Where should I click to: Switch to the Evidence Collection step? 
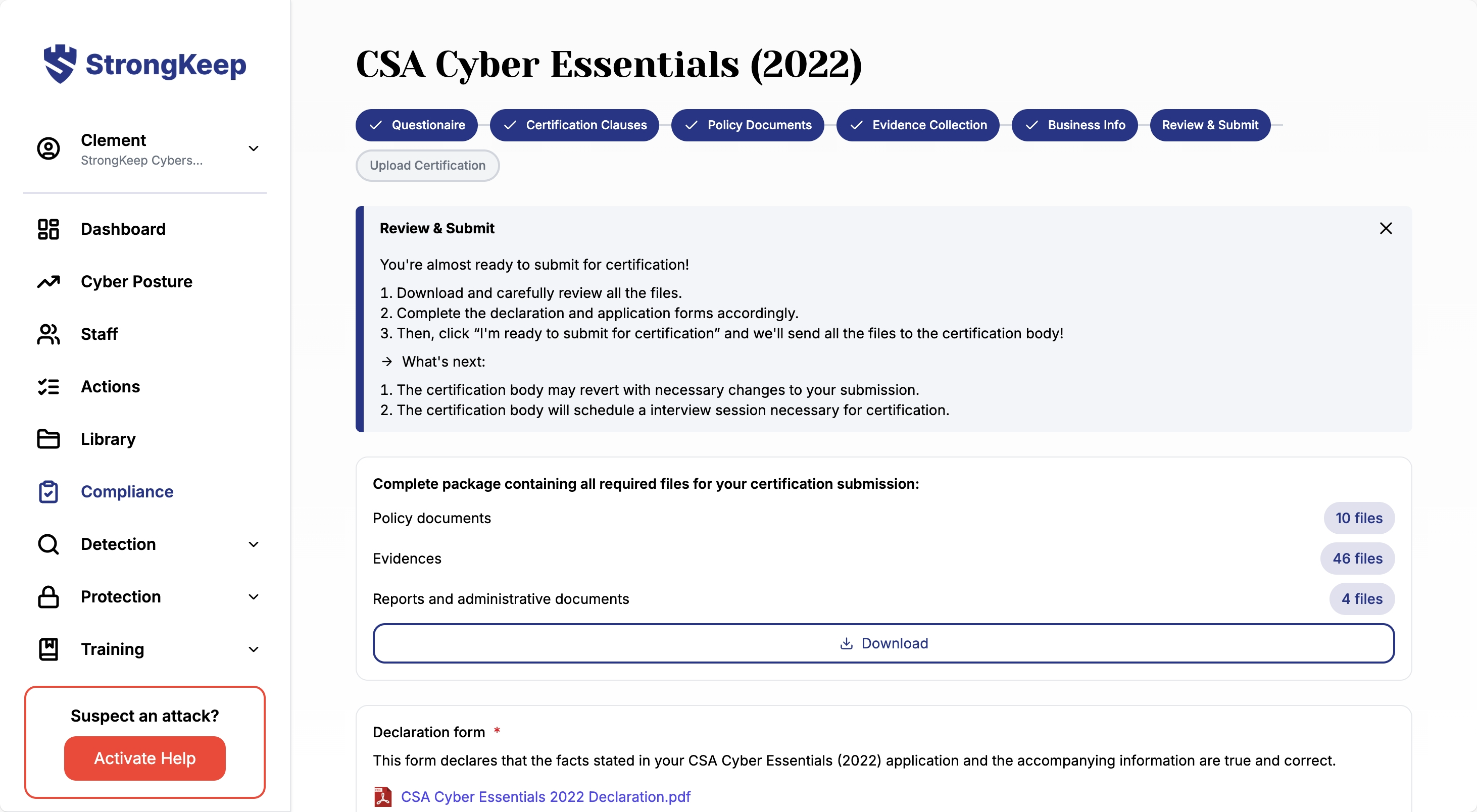pos(917,125)
